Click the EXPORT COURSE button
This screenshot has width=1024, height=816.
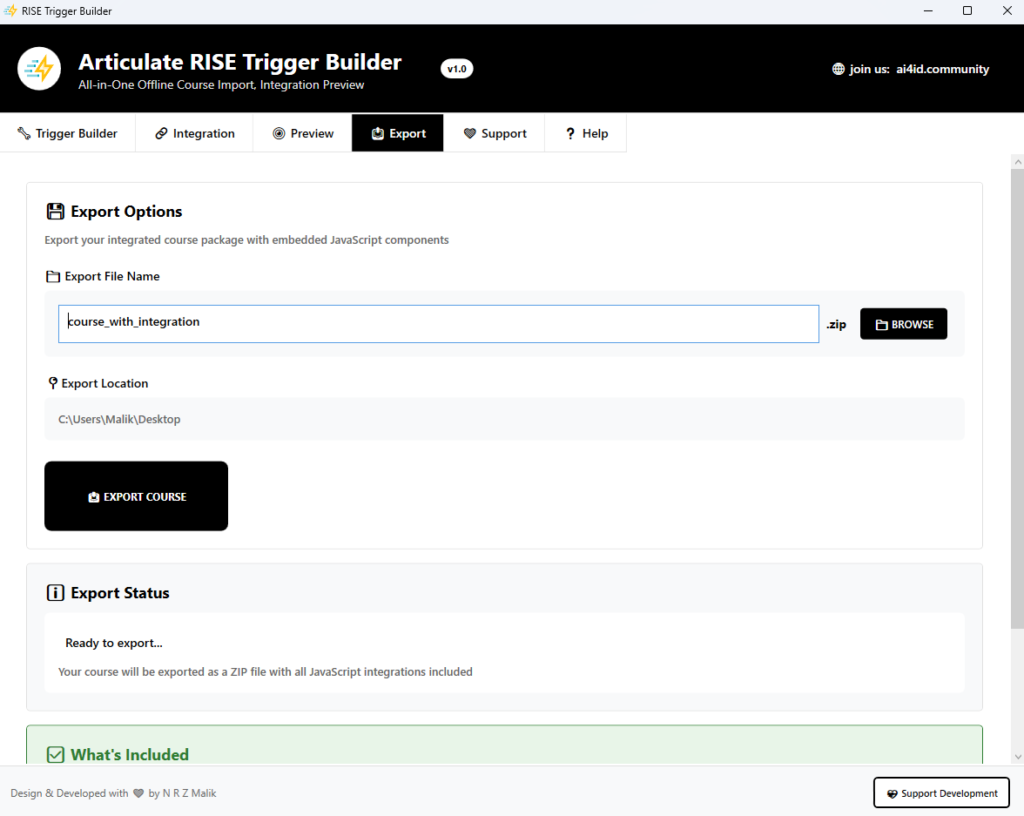click(x=136, y=497)
